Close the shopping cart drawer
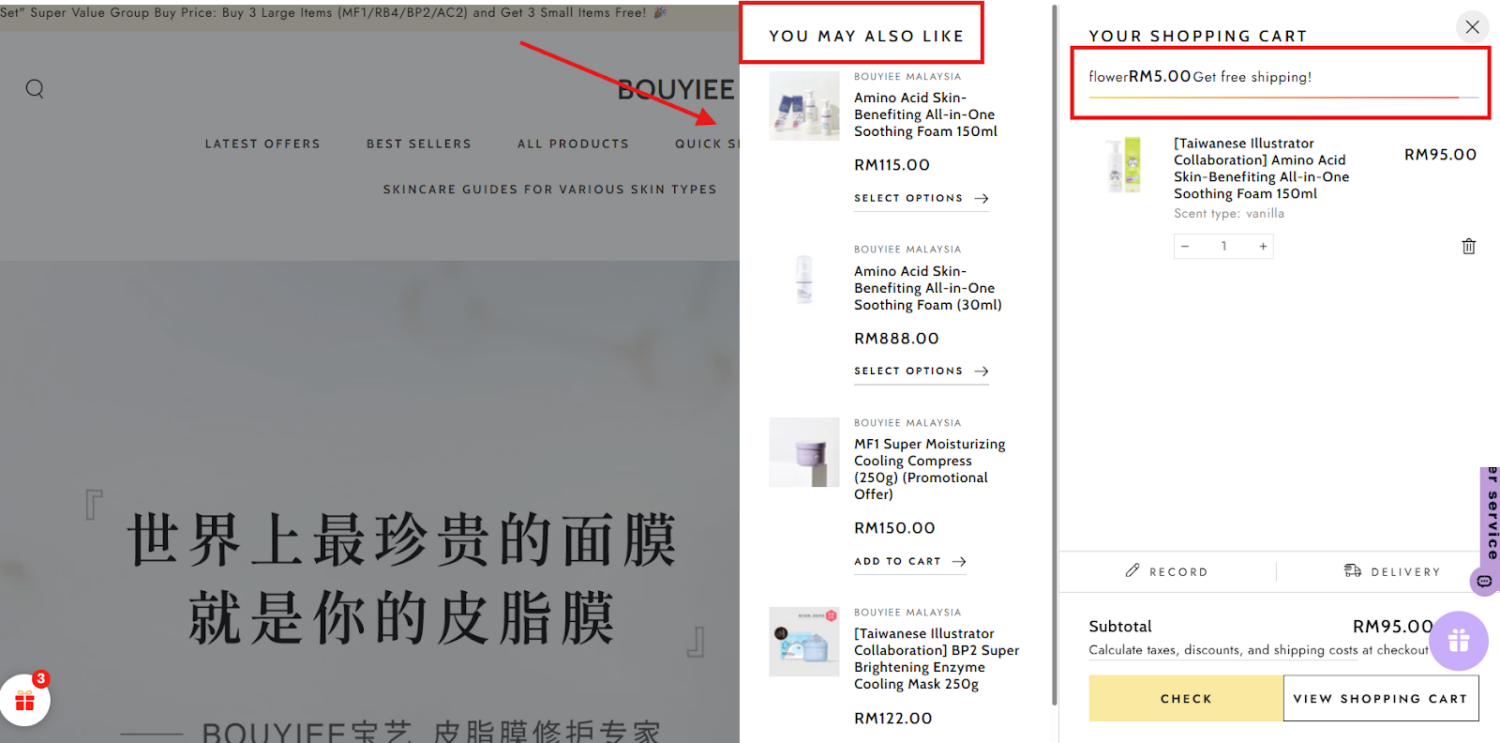This screenshot has width=1500, height=743. coord(1472,27)
